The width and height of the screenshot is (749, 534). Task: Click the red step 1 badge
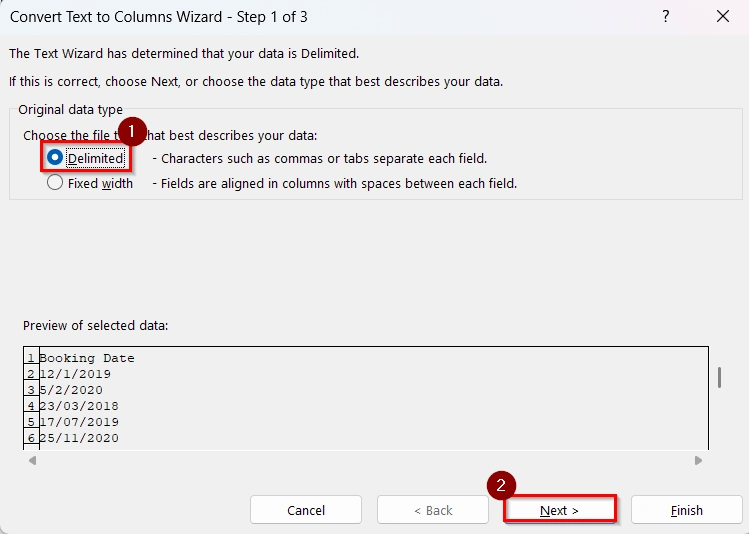(133, 132)
